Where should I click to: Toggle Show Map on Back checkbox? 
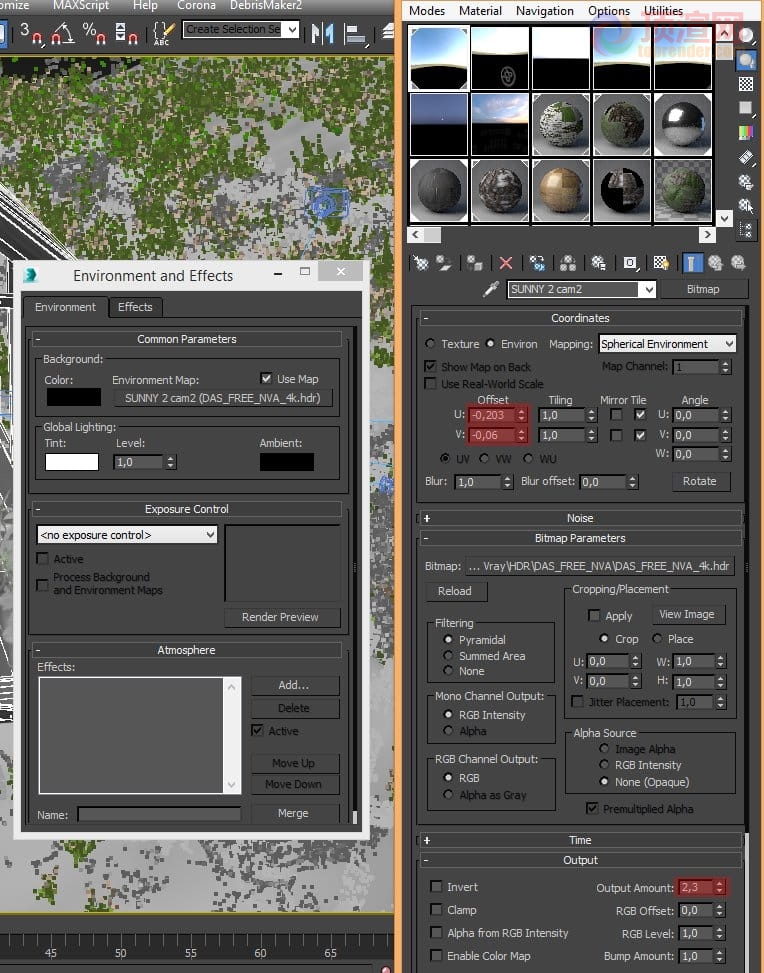(x=430, y=366)
